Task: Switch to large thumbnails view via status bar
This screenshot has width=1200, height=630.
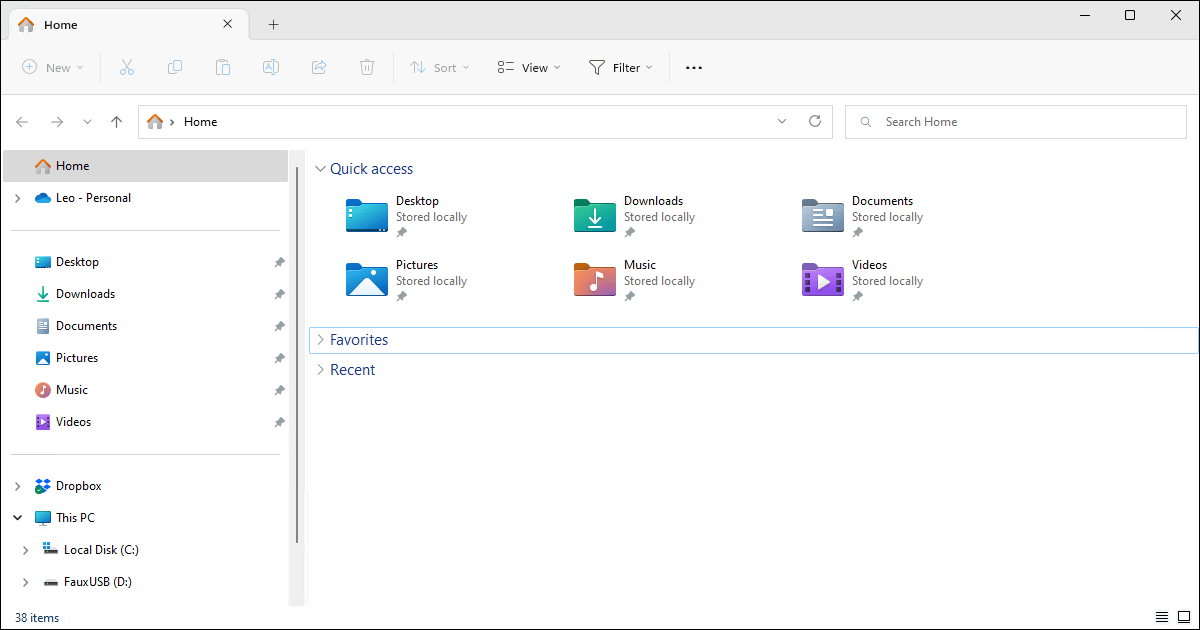Action: point(1183,617)
